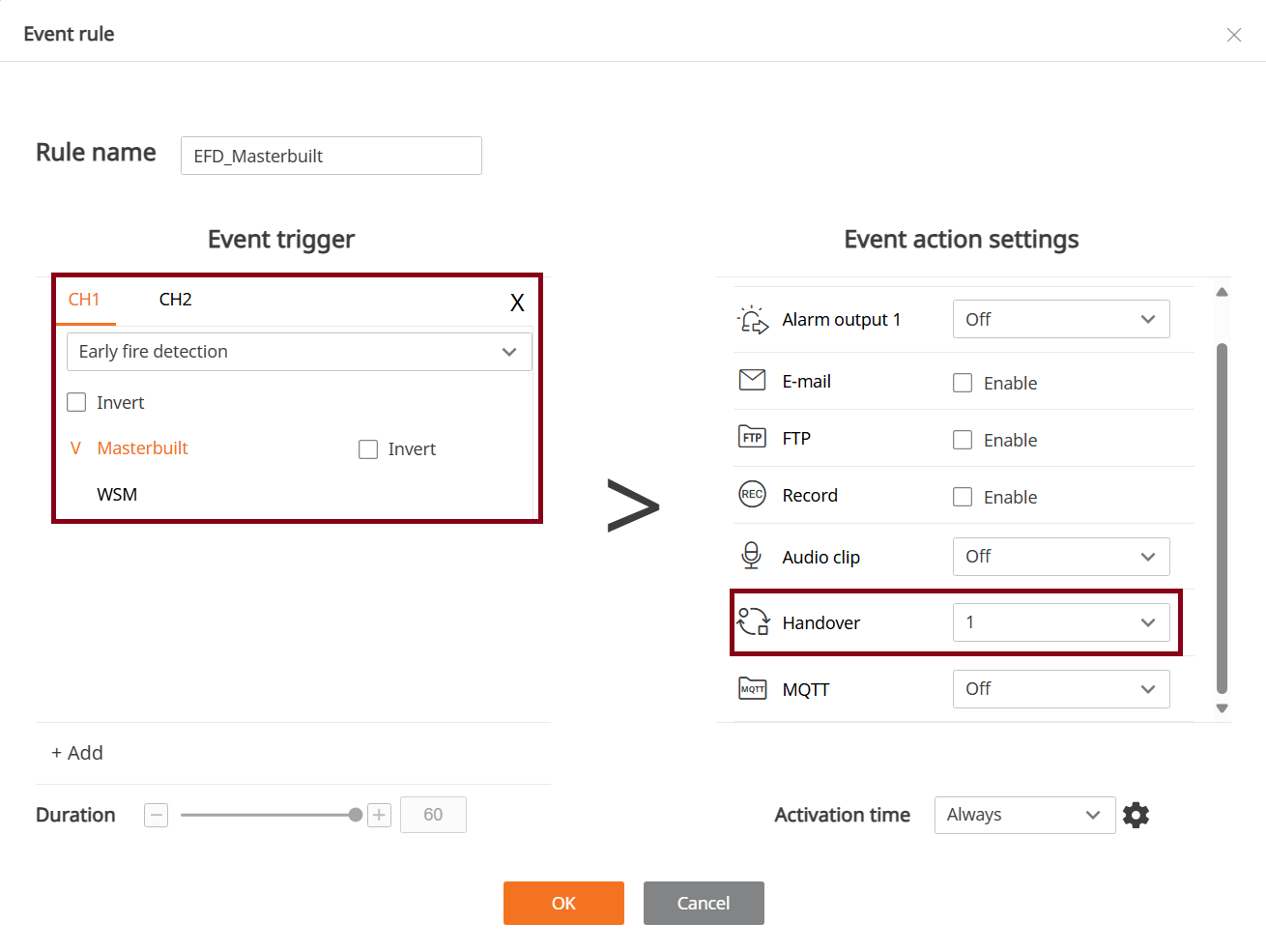1266x952 pixels.
Task: Open the Activation time Always dropdown
Action: click(x=1023, y=815)
